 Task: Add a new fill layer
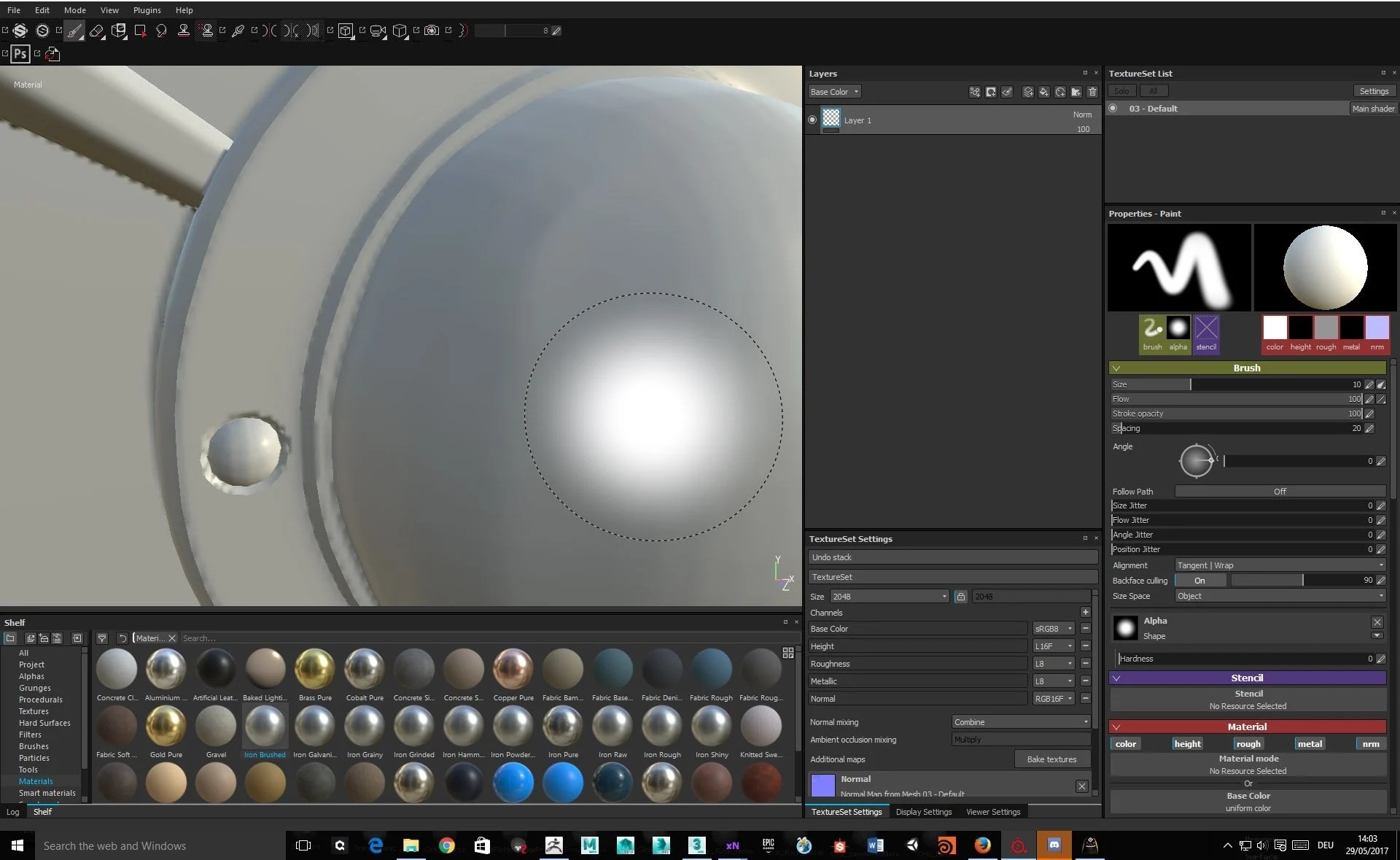[x=1044, y=91]
